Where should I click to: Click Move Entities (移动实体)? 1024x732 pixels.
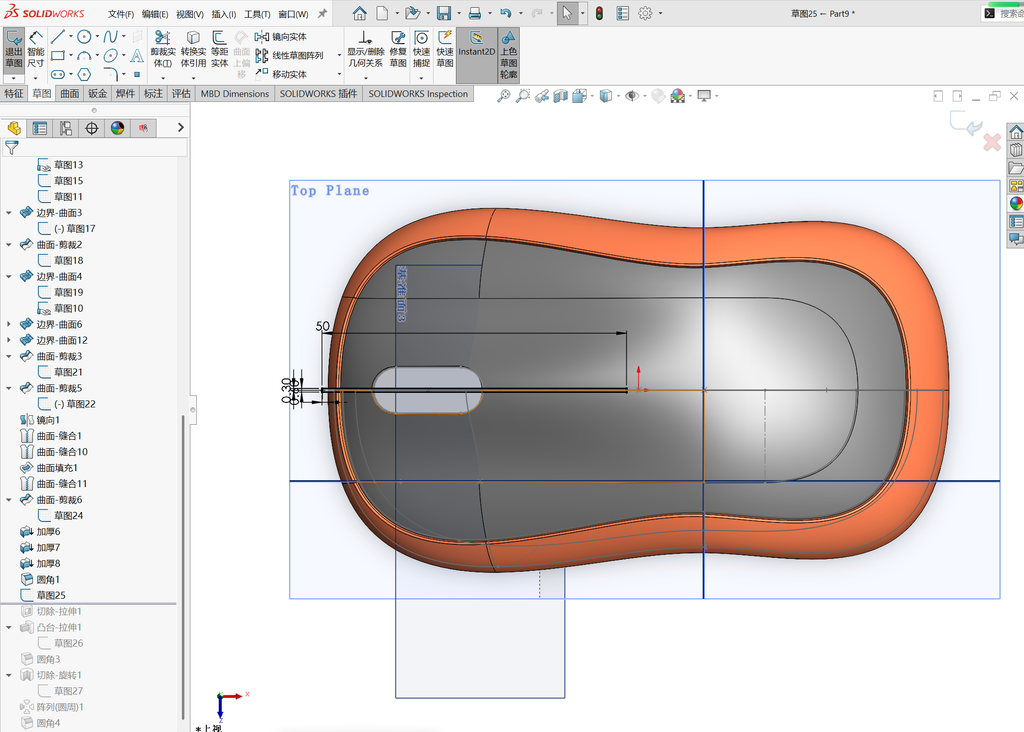281,74
